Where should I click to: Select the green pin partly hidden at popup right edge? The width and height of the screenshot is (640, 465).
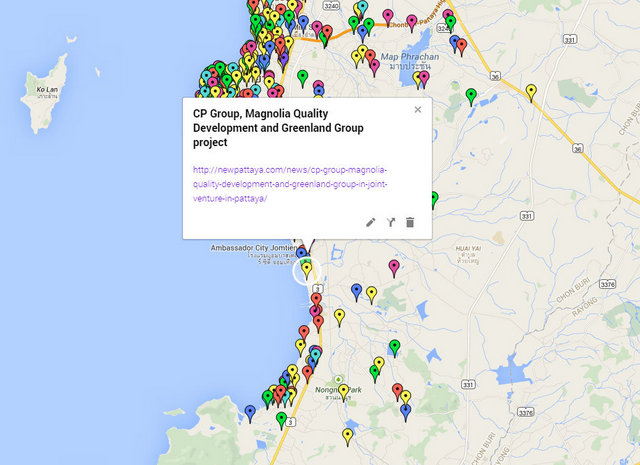pyautogui.click(x=435, y=199)
